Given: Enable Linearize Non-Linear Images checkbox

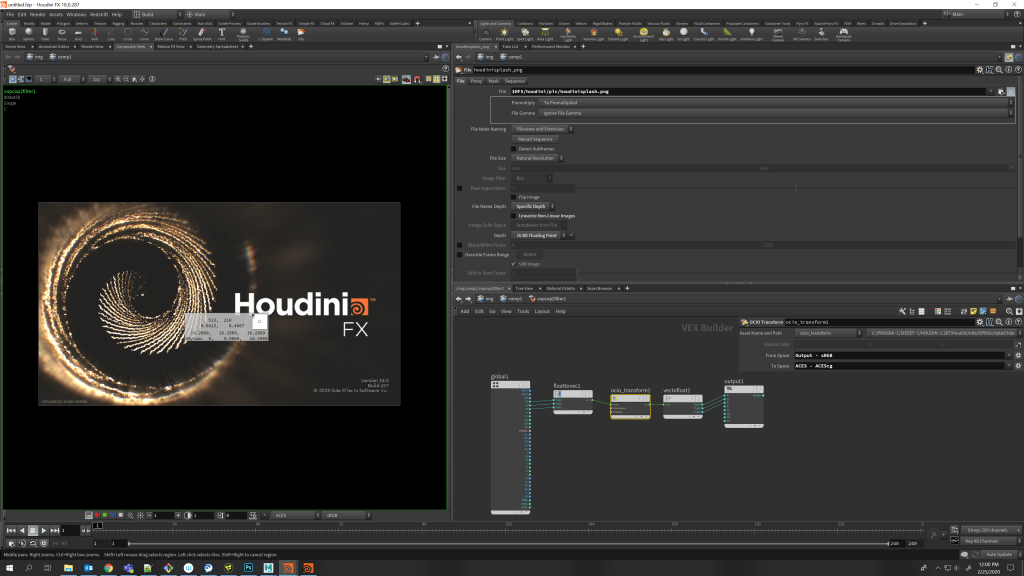Looking at the screenshot, I should pos(514,216).
